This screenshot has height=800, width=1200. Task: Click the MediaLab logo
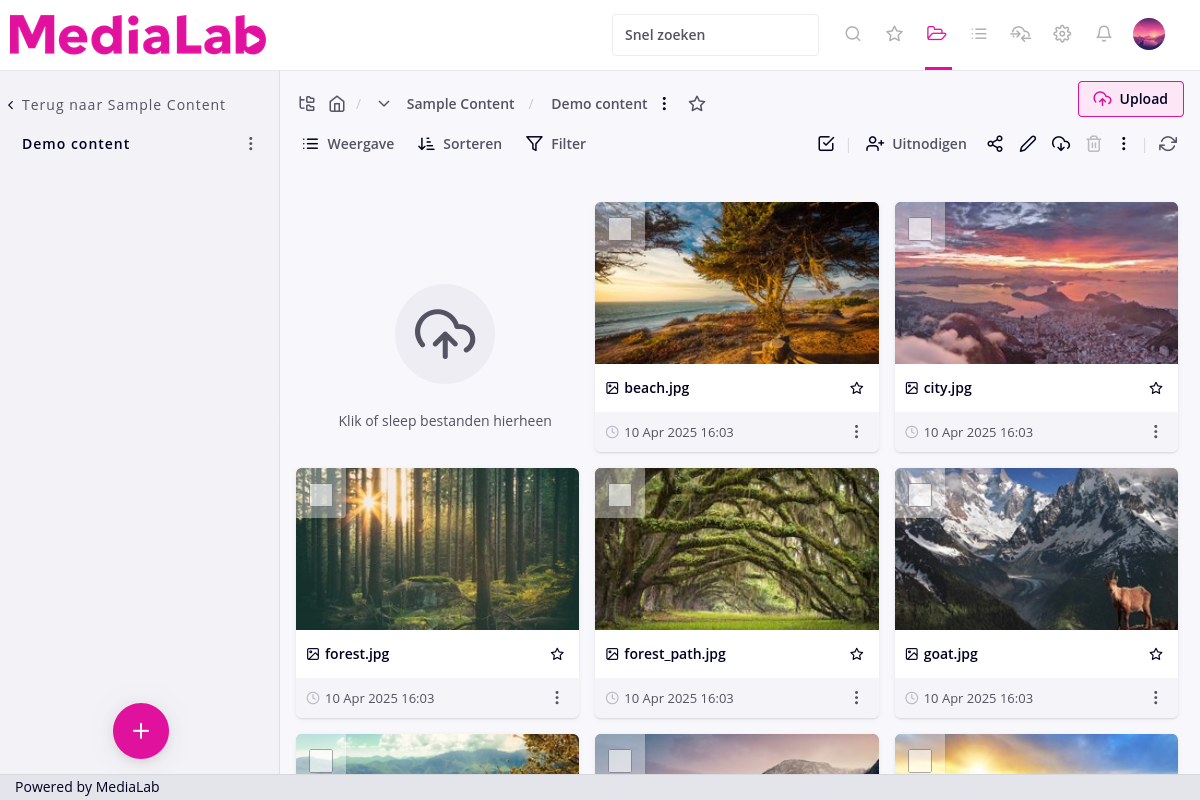[138, 34]
